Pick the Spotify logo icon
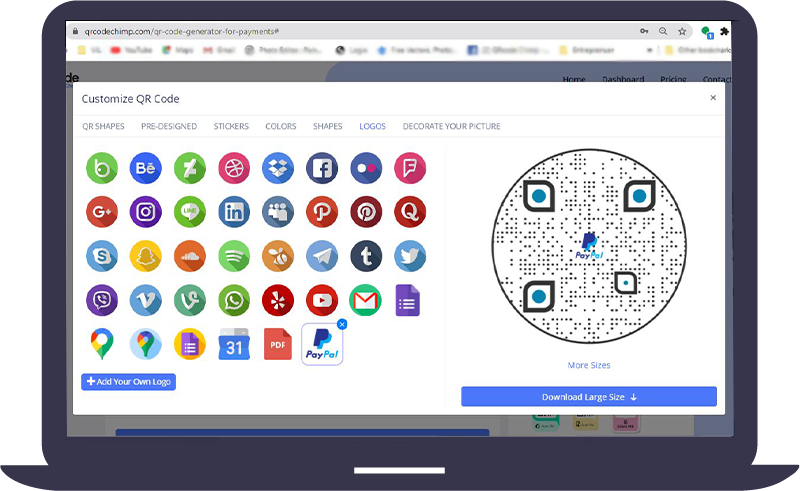The image size is (800, 491). [x=233, y=256]
